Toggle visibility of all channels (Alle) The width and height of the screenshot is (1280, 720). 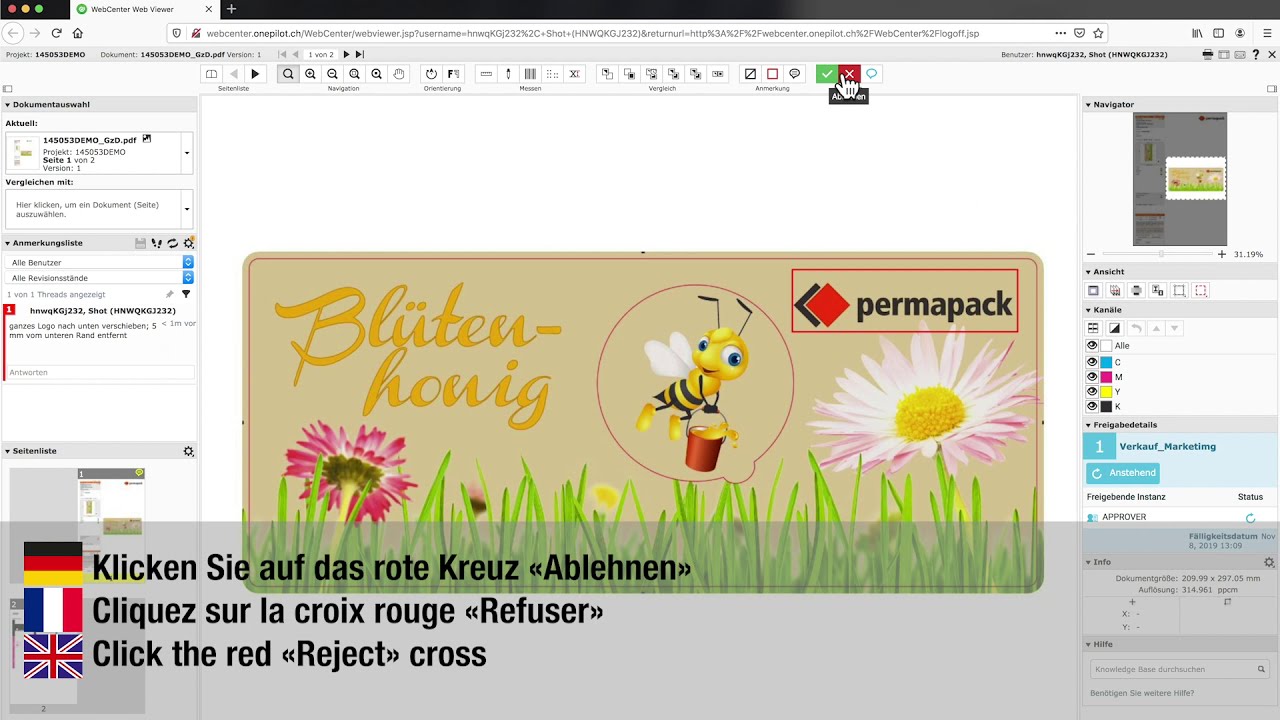pyautogui.click(x=1092, y=345)
